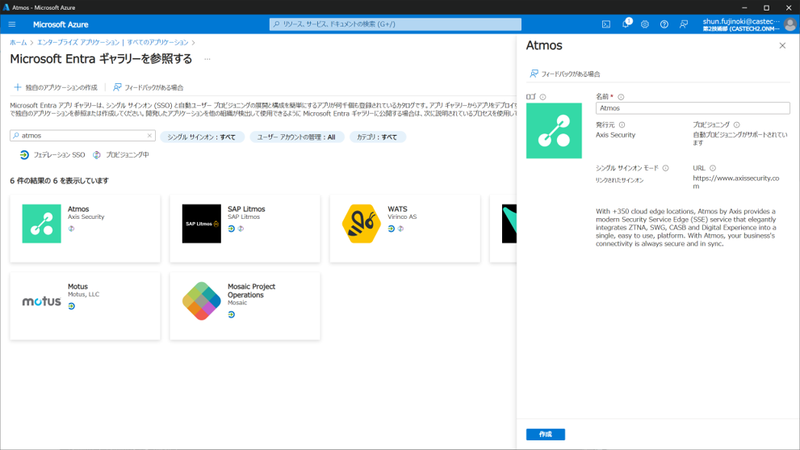Show info tooltip next to シングル サインオン モード
Viewport: 800px width, 450px height.
click(665, 168)
